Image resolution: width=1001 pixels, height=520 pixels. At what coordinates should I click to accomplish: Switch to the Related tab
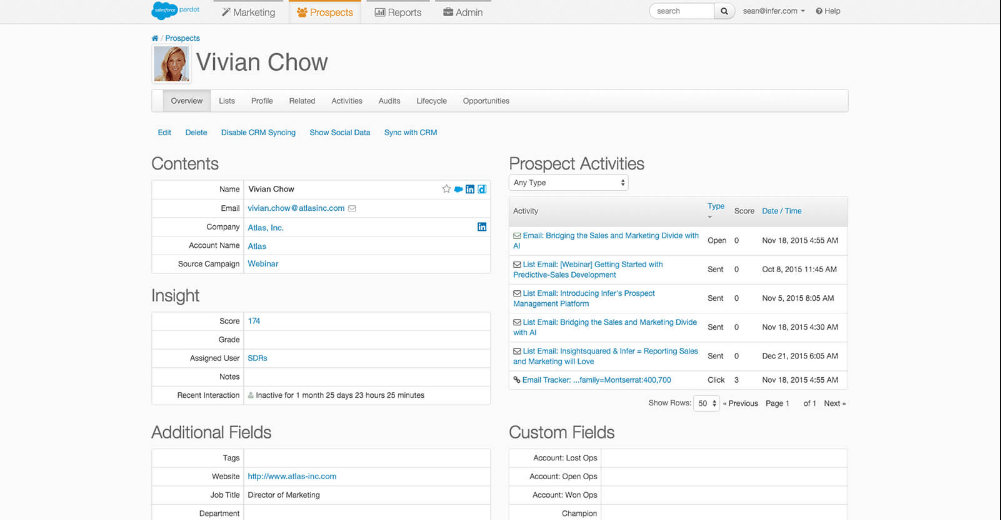pyautogui.click(x=302, y=101)
